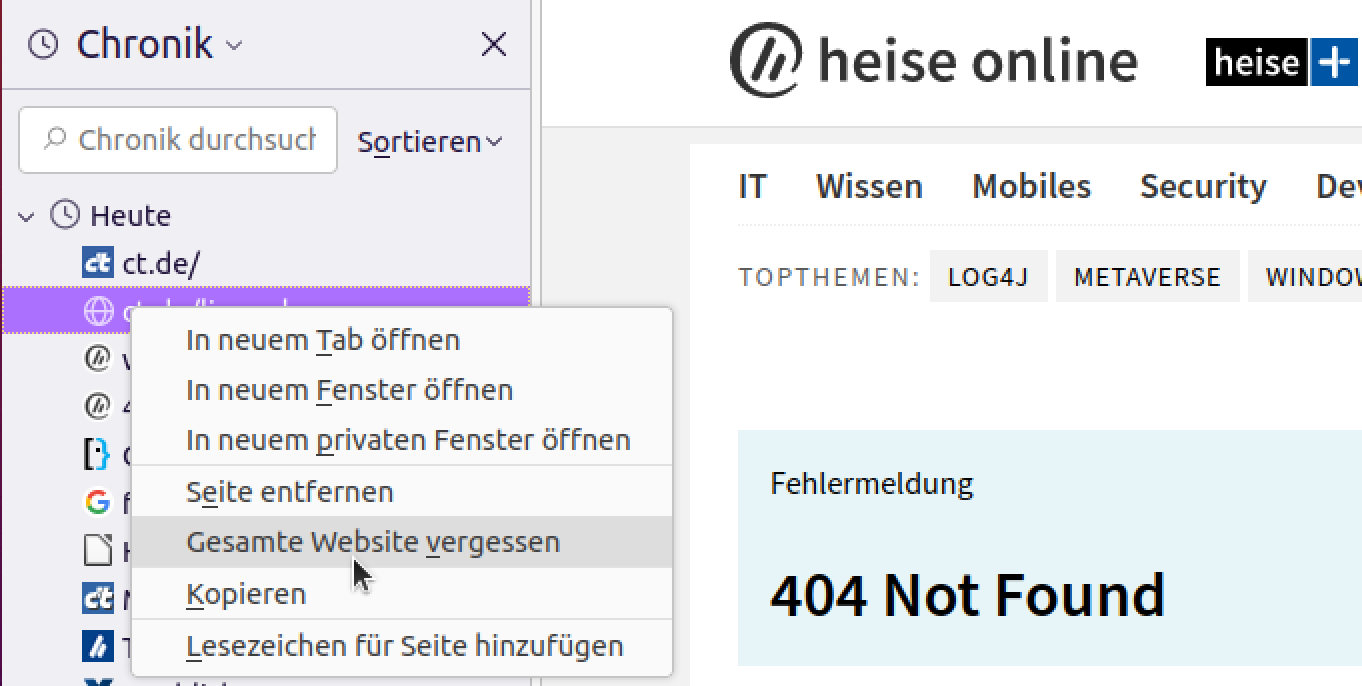Click the LOG4J top theme button
The image size is (1362, 686).
point(988,277)
